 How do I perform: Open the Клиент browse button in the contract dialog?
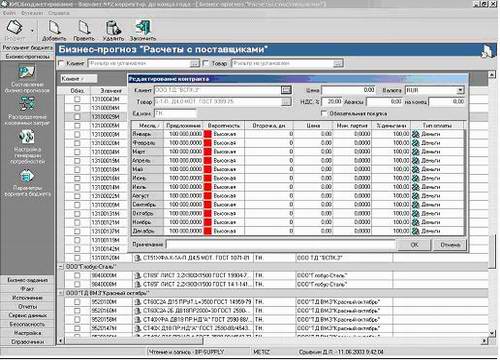click(x=286, y=90)
